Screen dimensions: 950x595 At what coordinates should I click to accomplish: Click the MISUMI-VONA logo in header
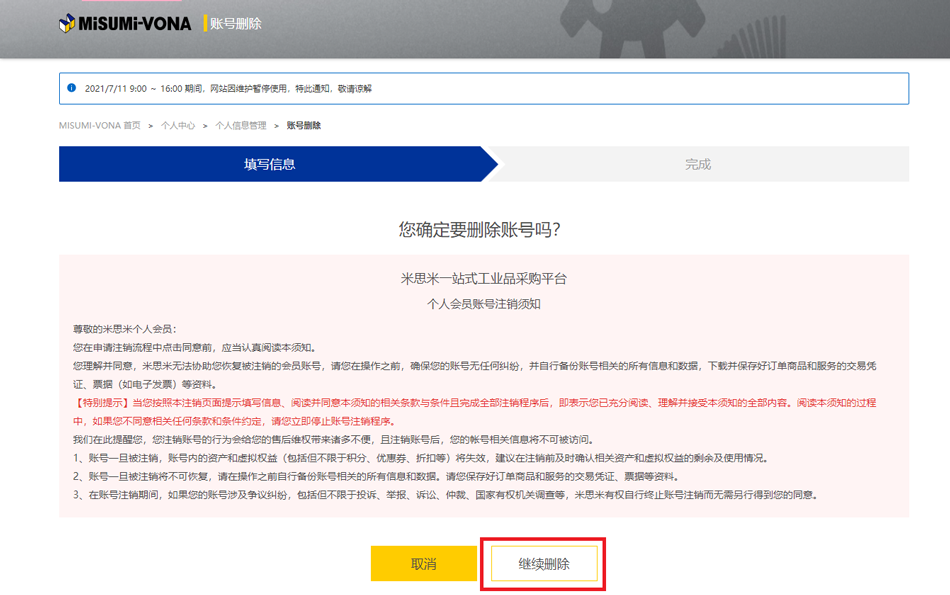(x=126, y=23)
